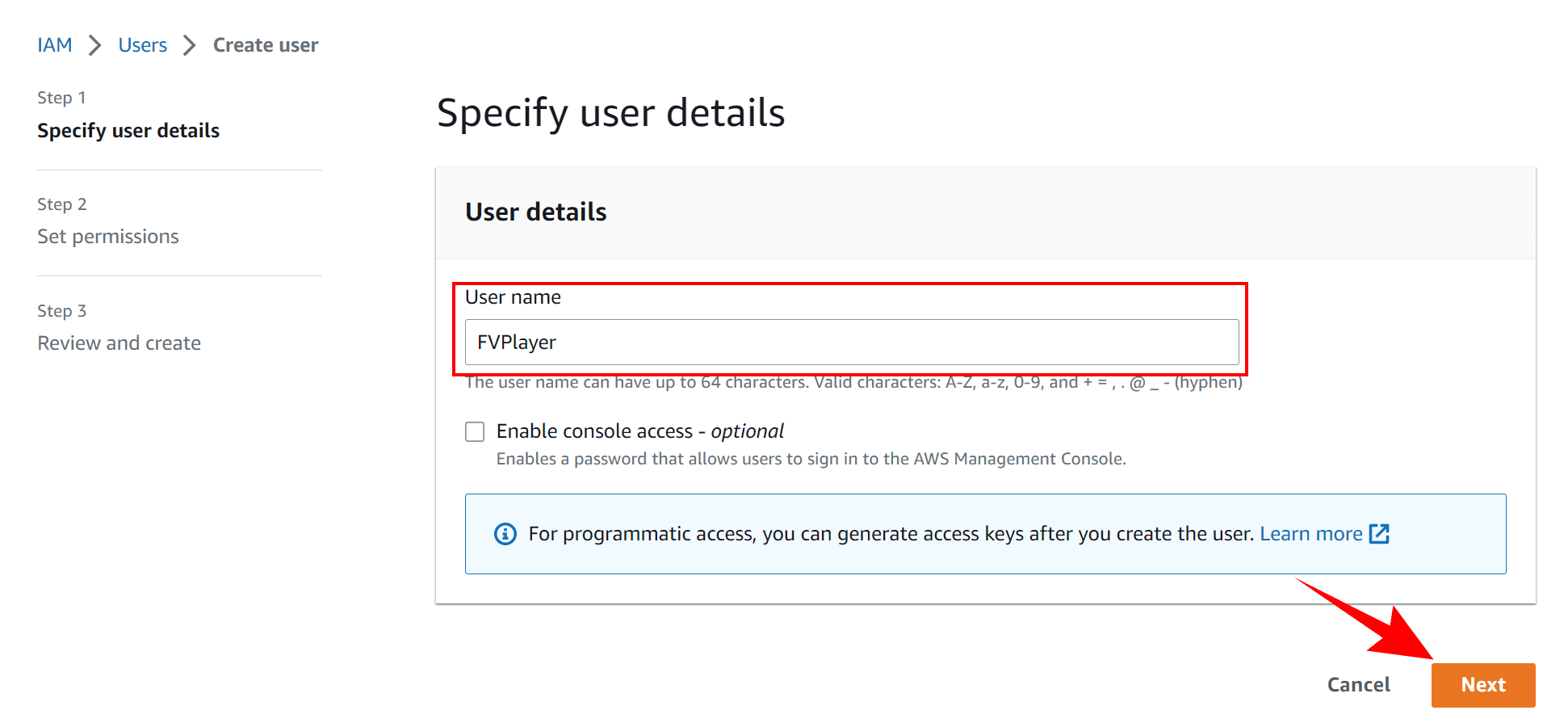This screenshot has width=1568, height=727.
Task: Click the user name valid characters hint
Action: point(853,382)
